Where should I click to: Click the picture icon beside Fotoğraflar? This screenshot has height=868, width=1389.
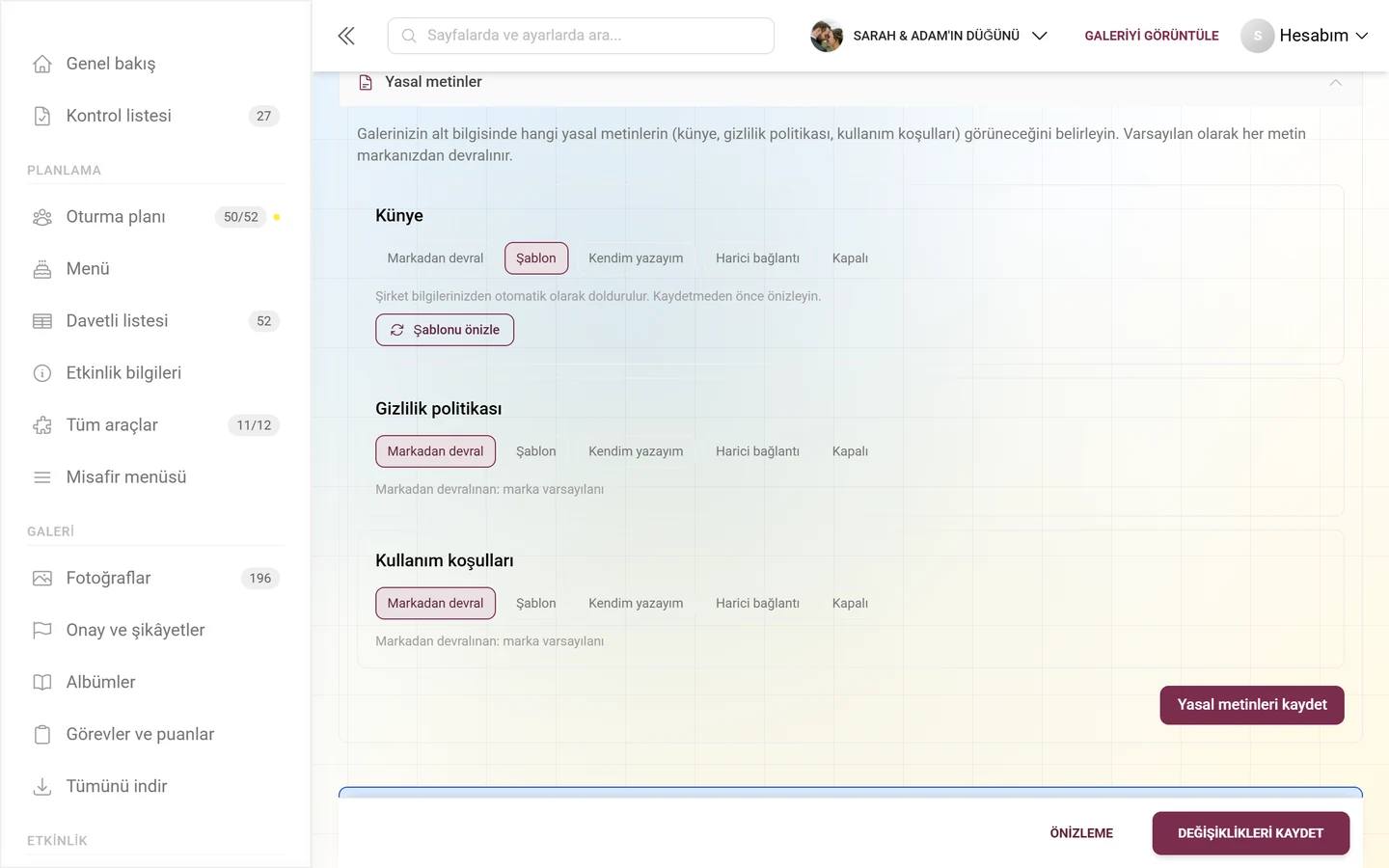42,579
